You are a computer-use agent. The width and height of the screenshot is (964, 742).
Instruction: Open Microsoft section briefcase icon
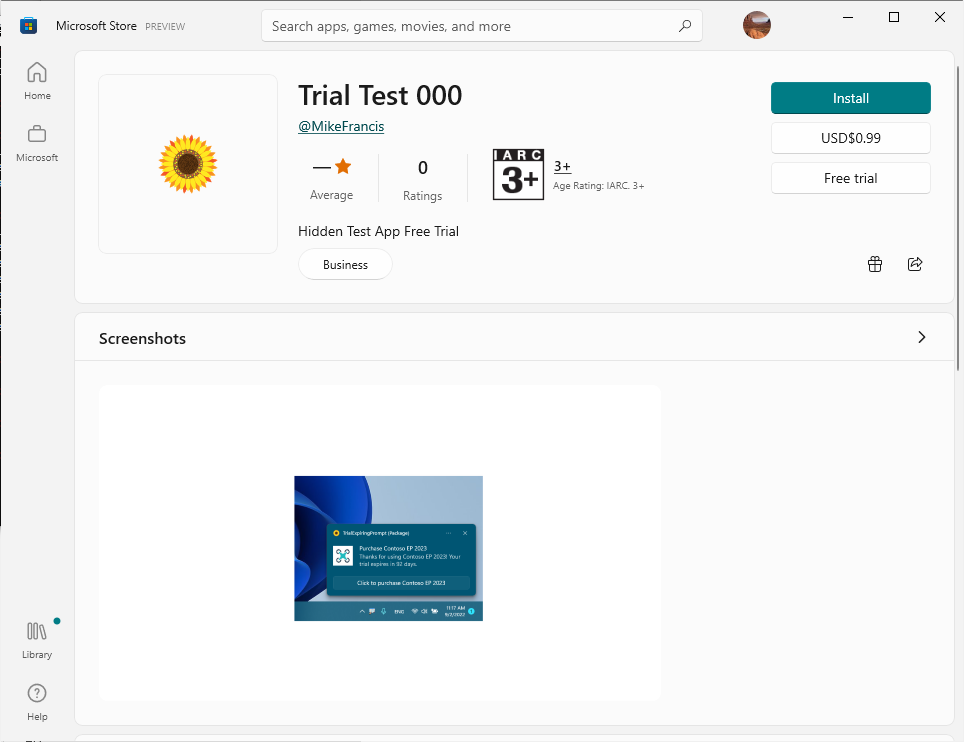coord(37,134)
